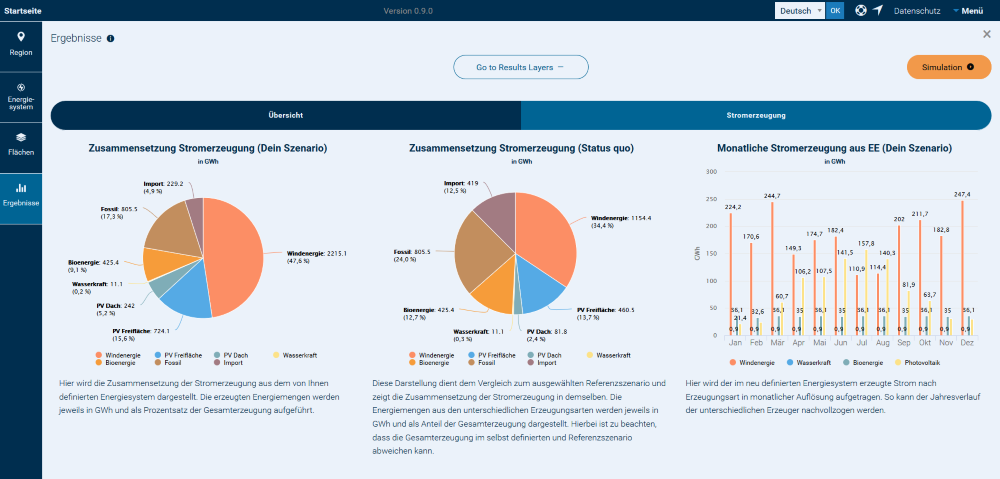Click Go to Results Layers button
The height and width of the screenshot is (479, 1000).
click(520, 67)
